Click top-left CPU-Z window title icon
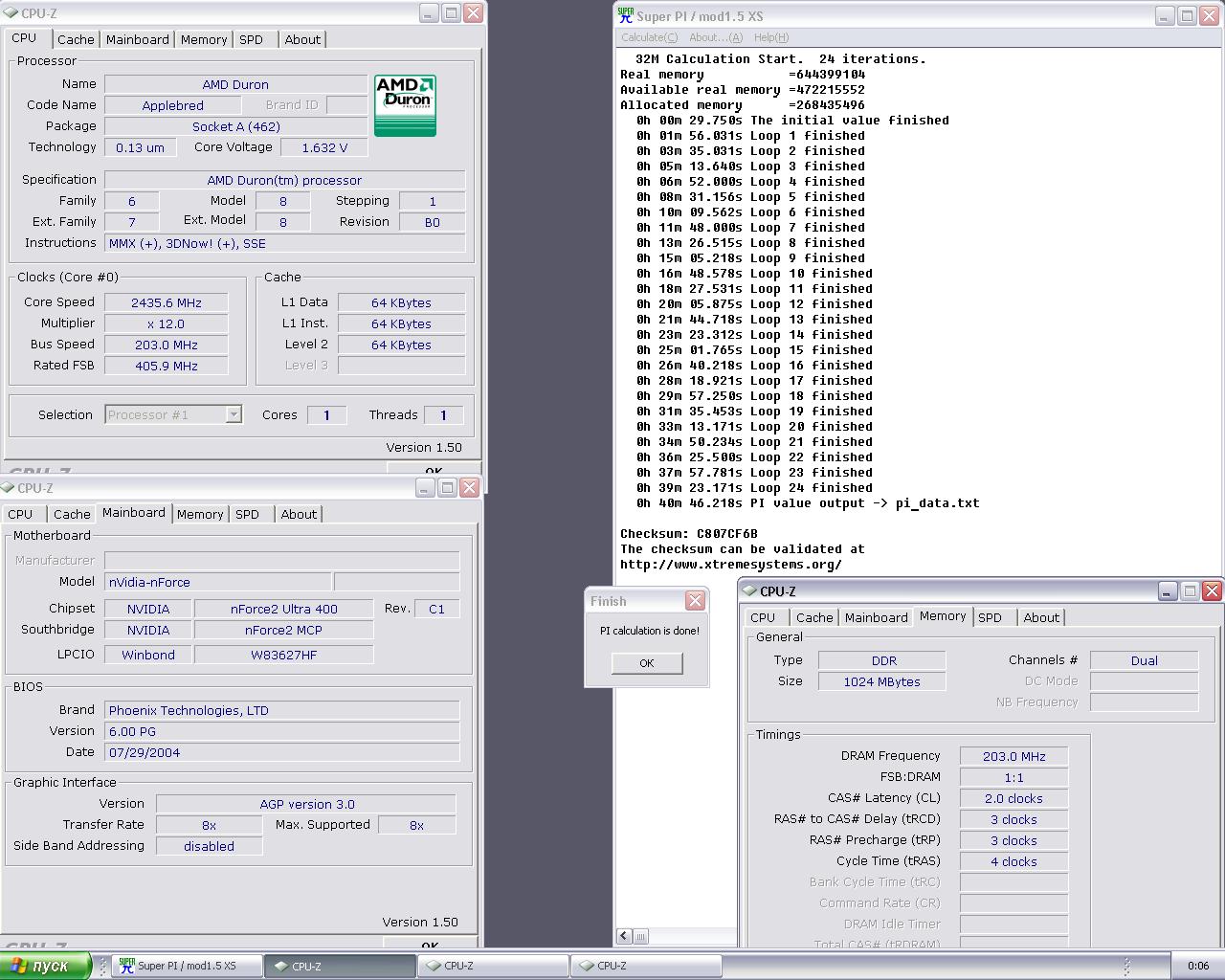The height and width of the screenshot is (980, 1225). coord(10,13)
